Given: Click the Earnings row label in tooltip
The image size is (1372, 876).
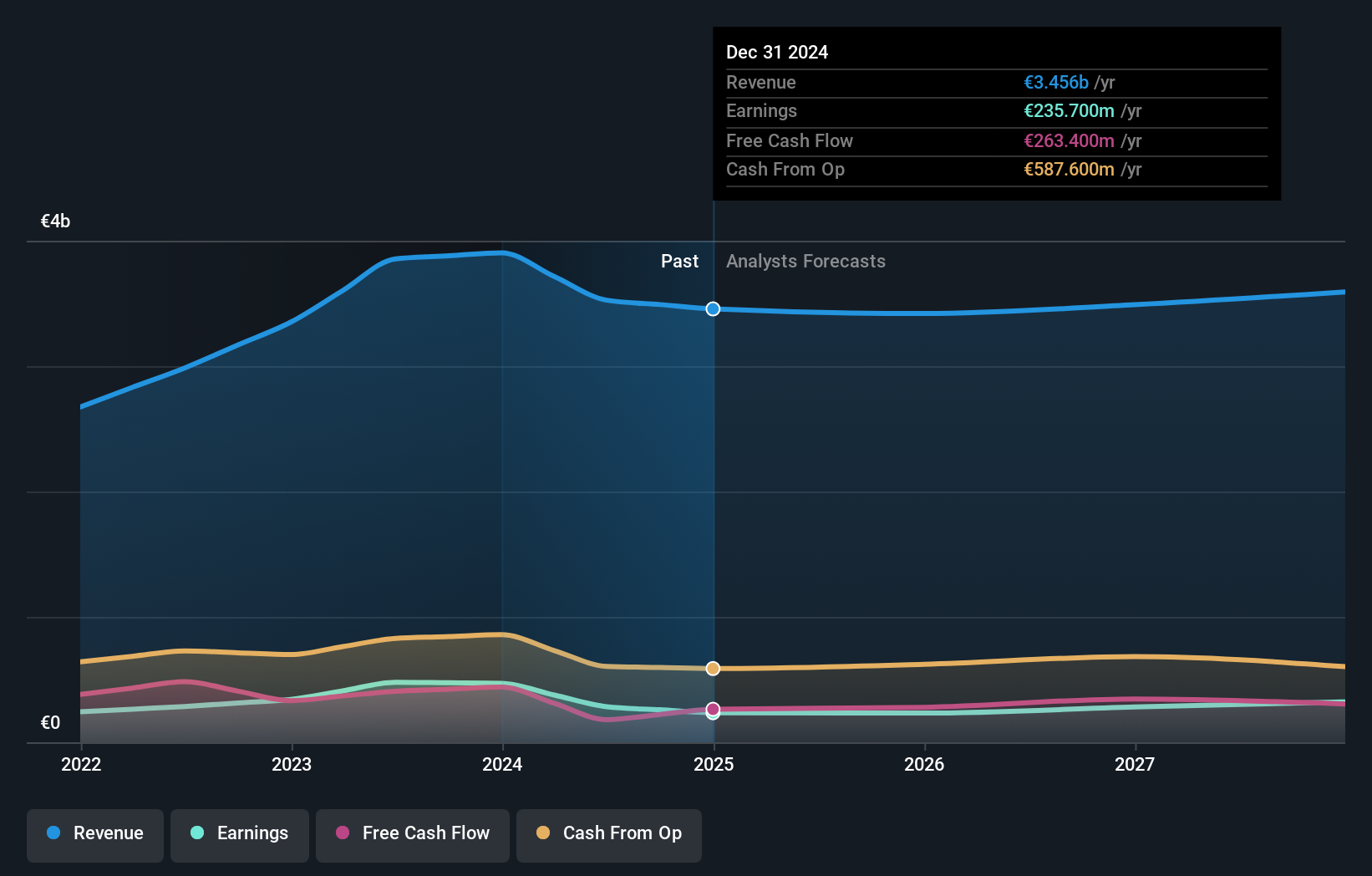Looking at the screenshot, I should pyautogui.click(x=761, y=111).
